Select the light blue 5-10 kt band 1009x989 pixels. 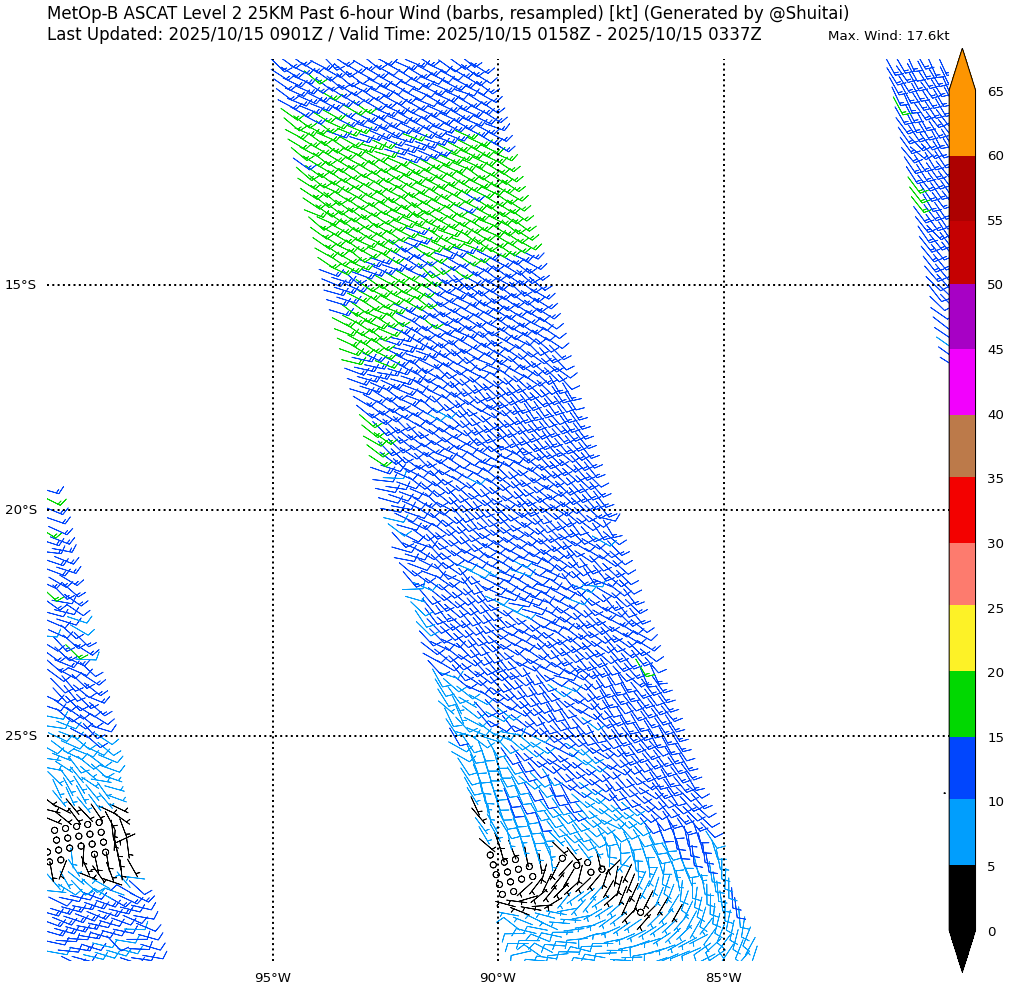coord(961,832)
